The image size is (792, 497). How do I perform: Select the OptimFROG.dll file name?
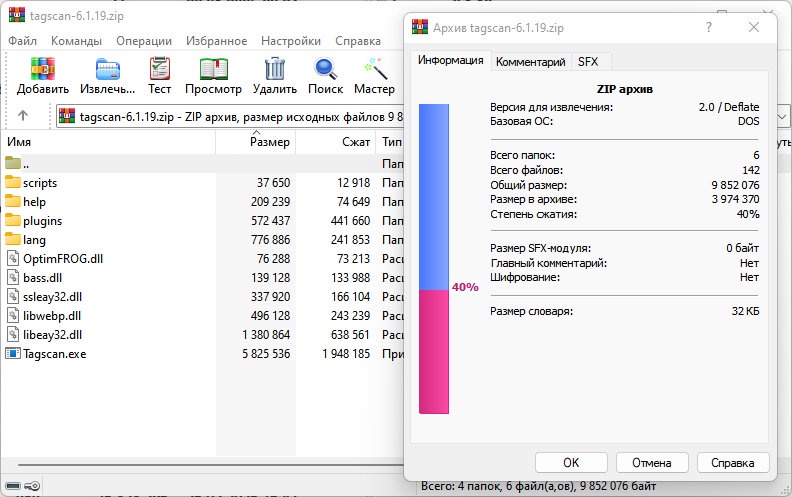coord(63,259)
